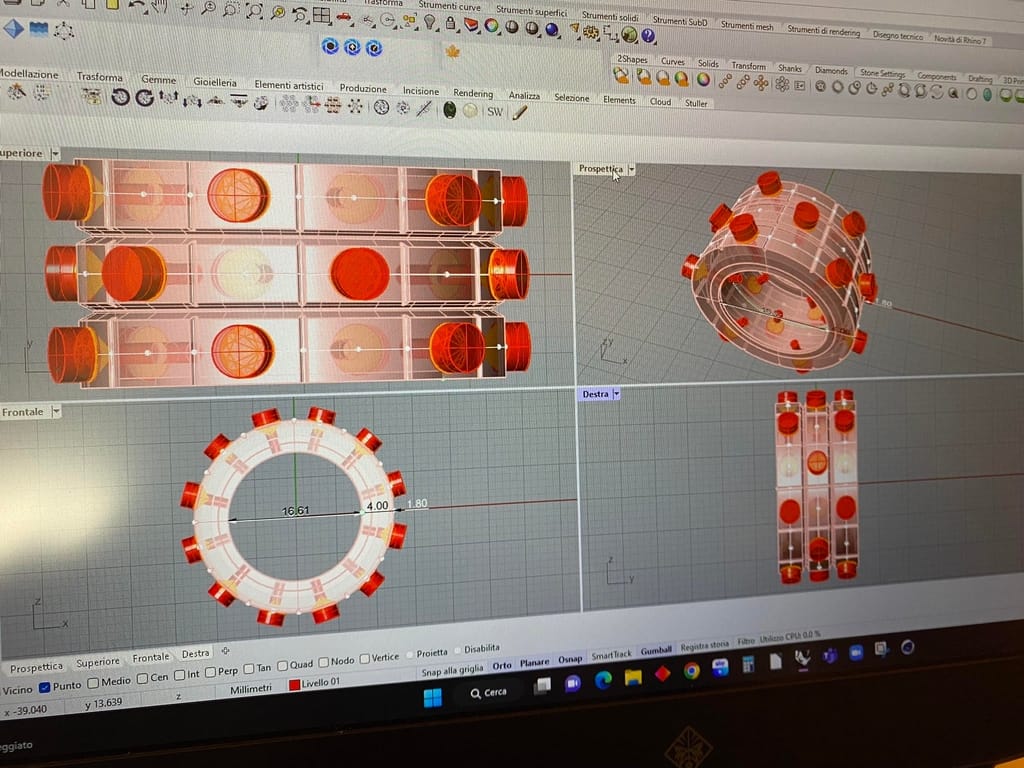Toggle Snap alla griglia in status bar
Viewport: 1024px width, 768px height.
pyautogui.click(x=453, y=670)
